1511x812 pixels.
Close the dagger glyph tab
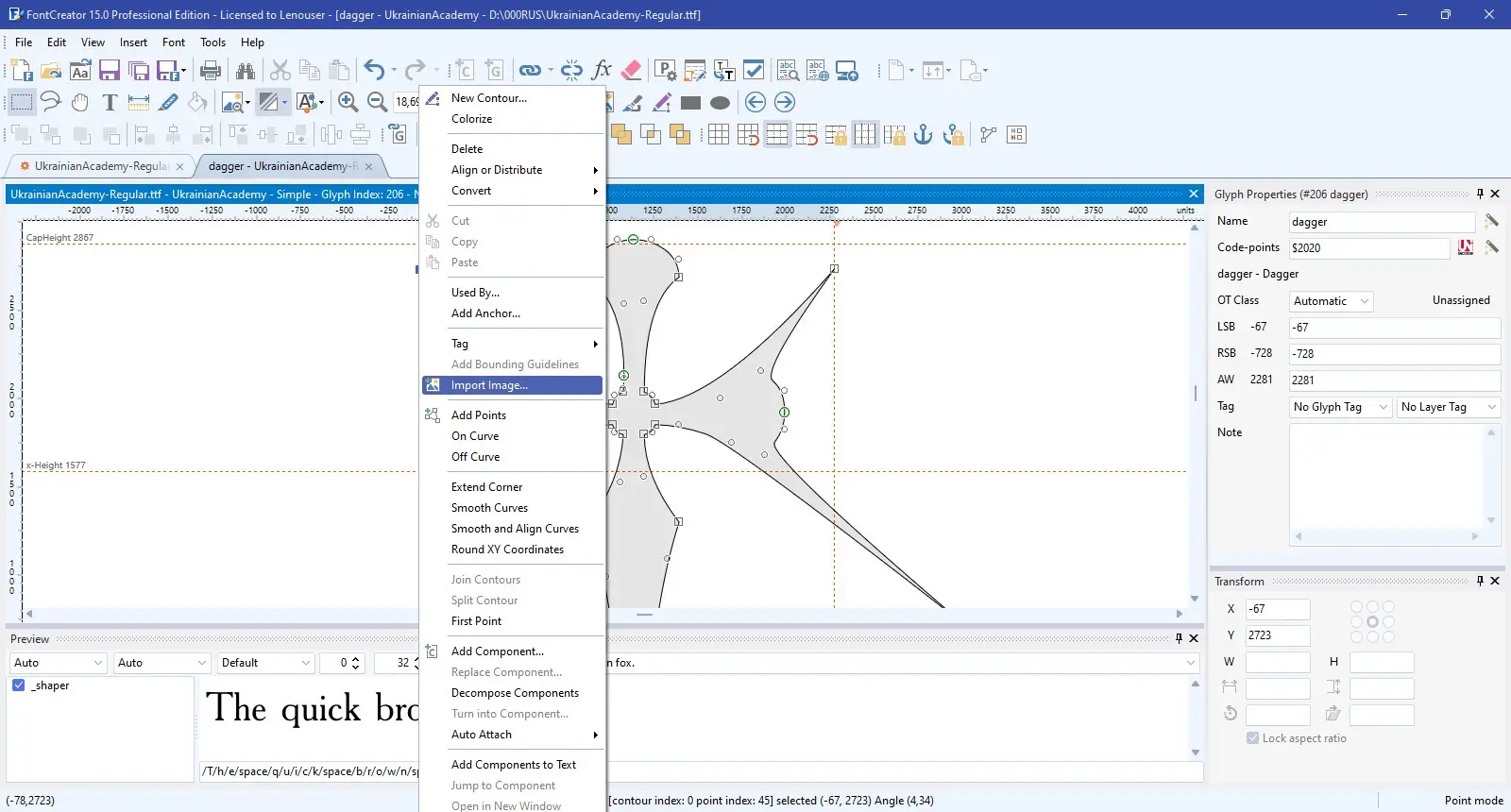(x=368, y=167)
